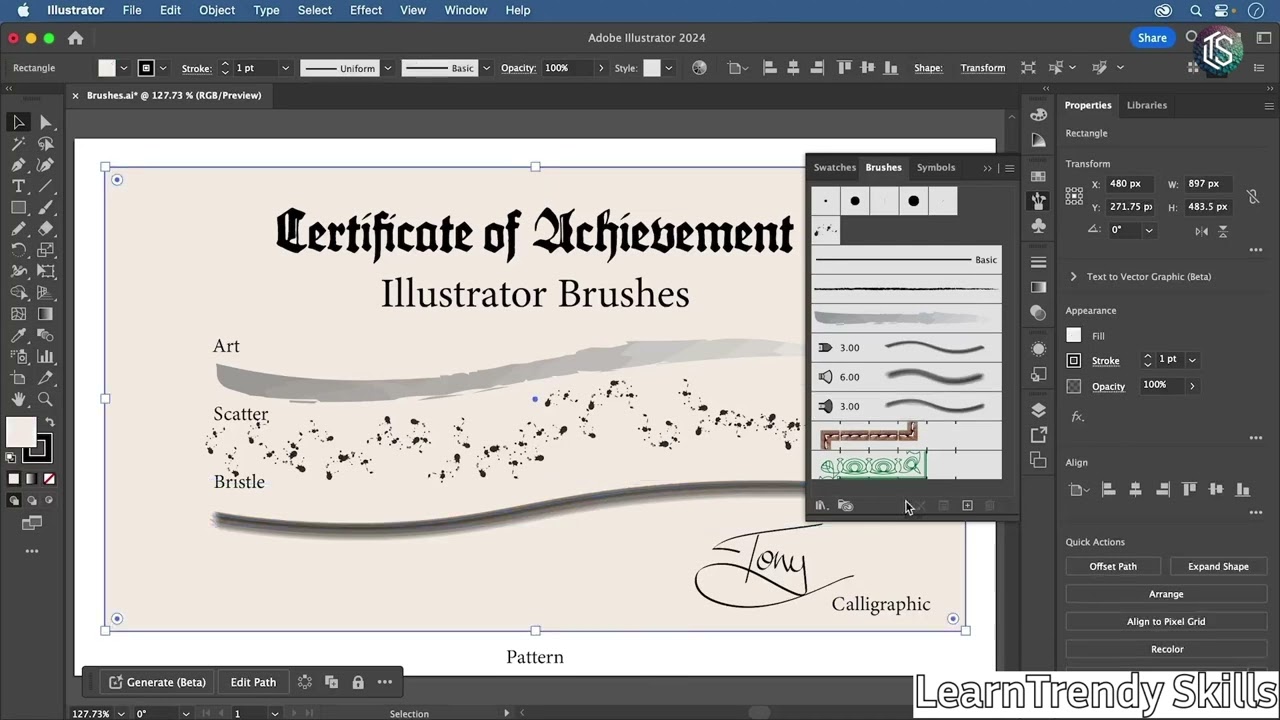Click the X position input field

(x=1131, y=184)
